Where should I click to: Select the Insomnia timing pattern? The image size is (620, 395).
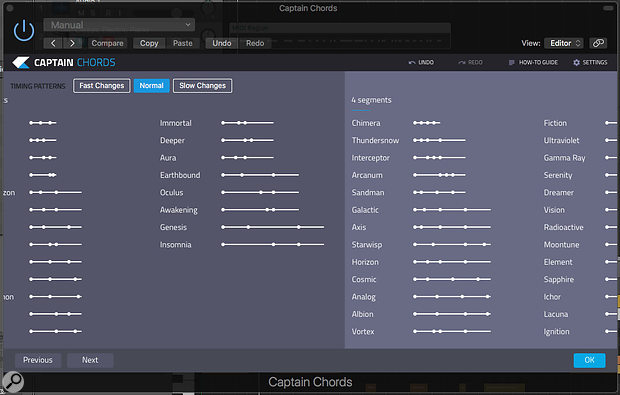pos(176,245)
